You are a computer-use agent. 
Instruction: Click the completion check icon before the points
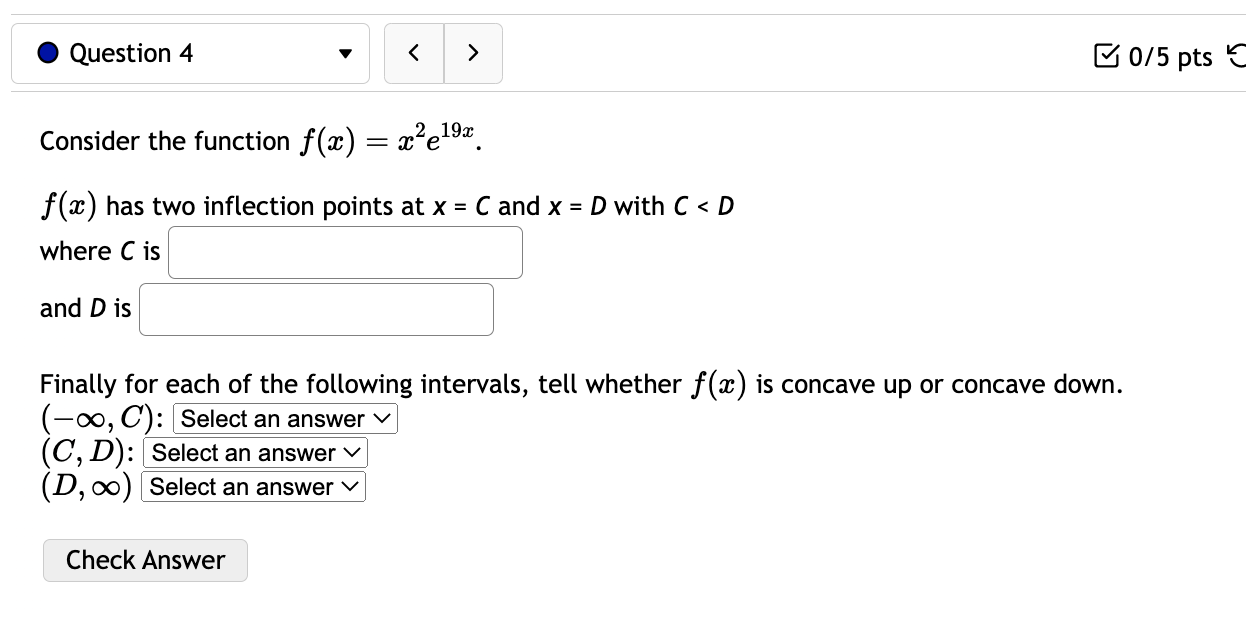[1106, 58]
